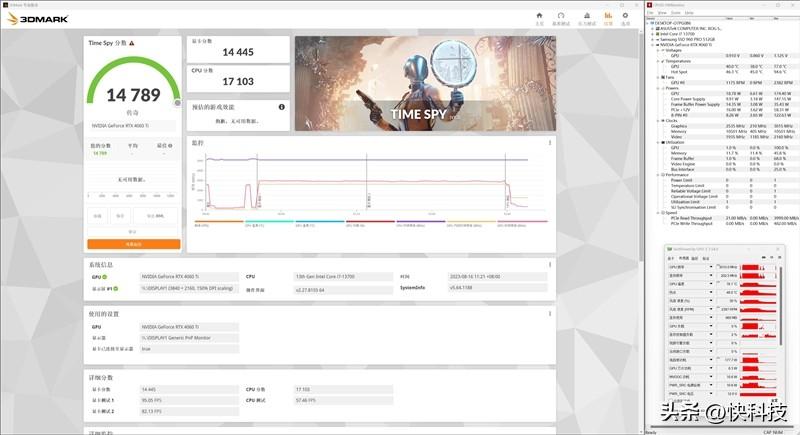Open the three-dot menu of the settings used panel
The image size is (800, 435).
(550, 314)
